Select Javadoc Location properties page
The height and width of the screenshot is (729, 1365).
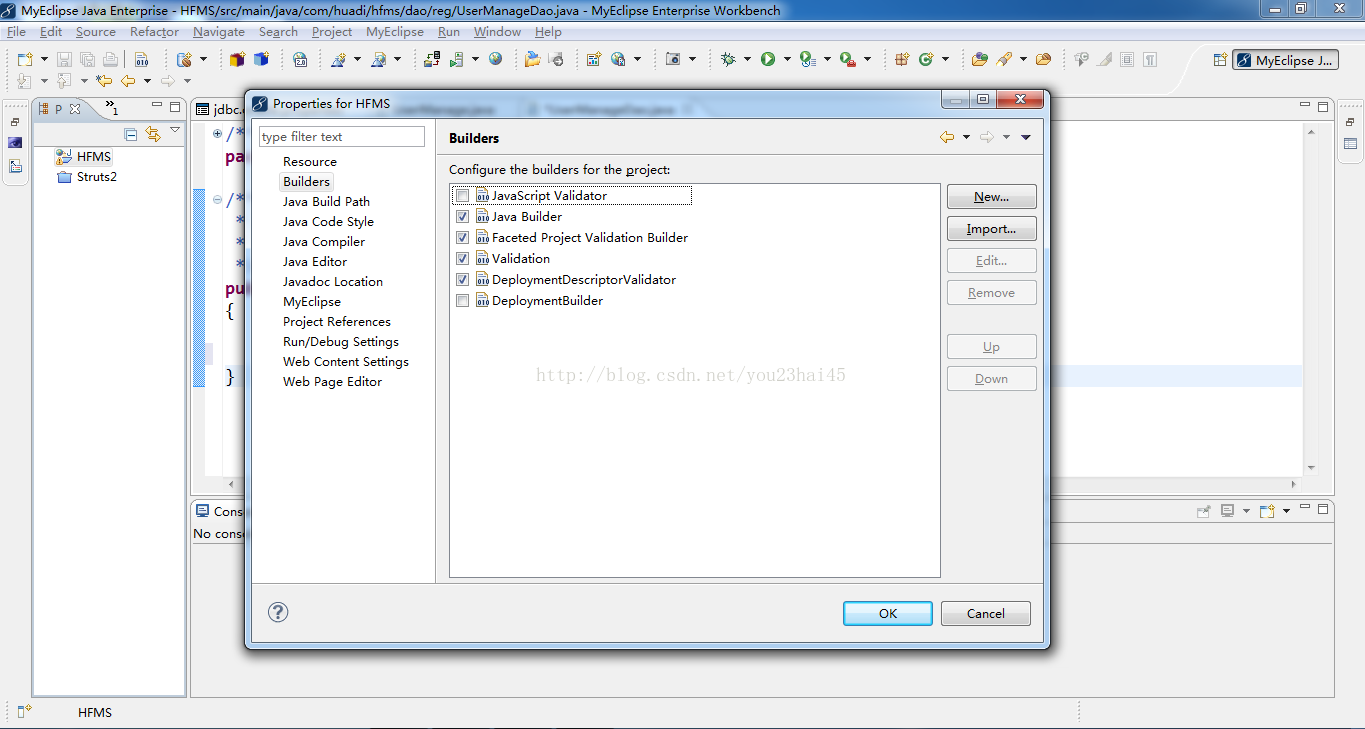(333, 282)
